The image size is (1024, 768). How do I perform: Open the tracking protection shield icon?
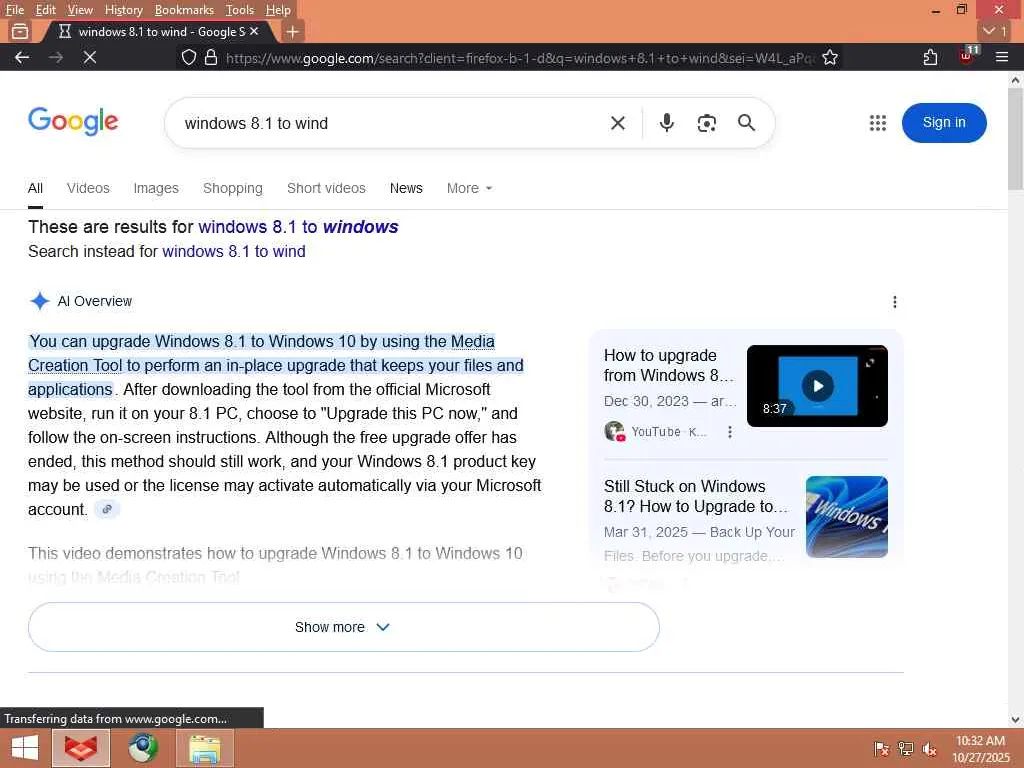pyautogui.click(x=189, y=57)
